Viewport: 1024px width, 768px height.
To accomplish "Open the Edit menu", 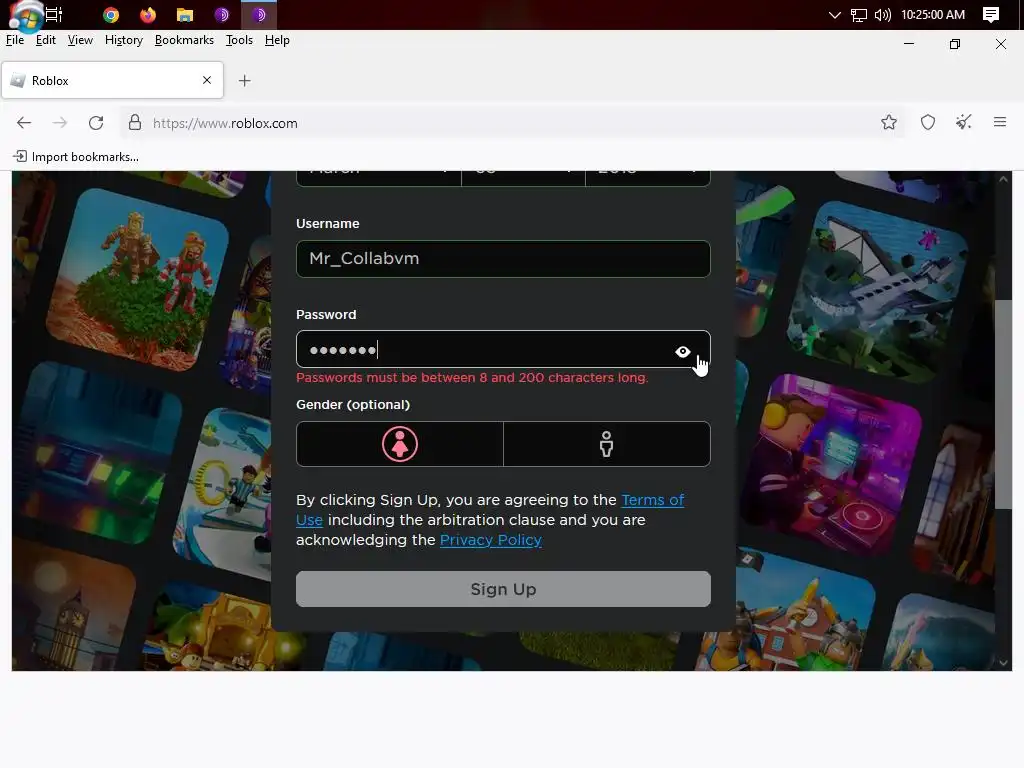I will coord(46,40).
